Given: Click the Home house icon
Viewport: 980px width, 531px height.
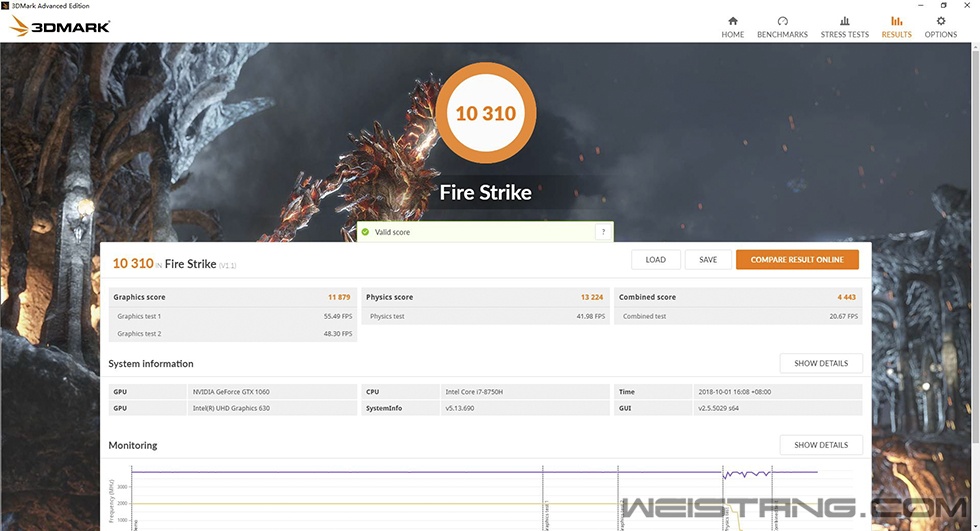Looking at the screenshot, I should point(732,21).
